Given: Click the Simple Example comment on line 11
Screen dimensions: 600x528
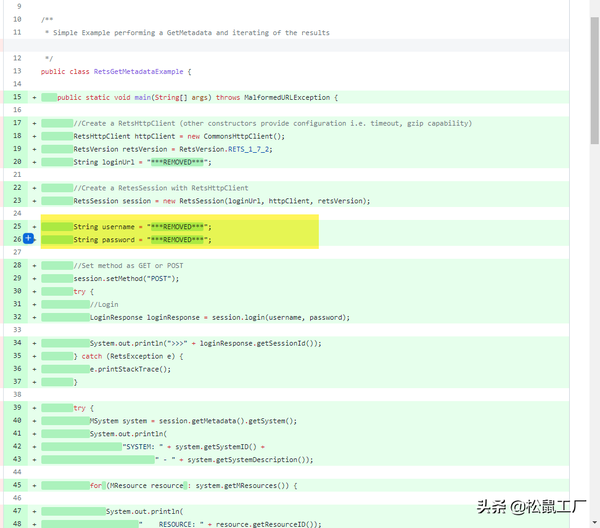Looking at the screenshot, I should (187, 32).
